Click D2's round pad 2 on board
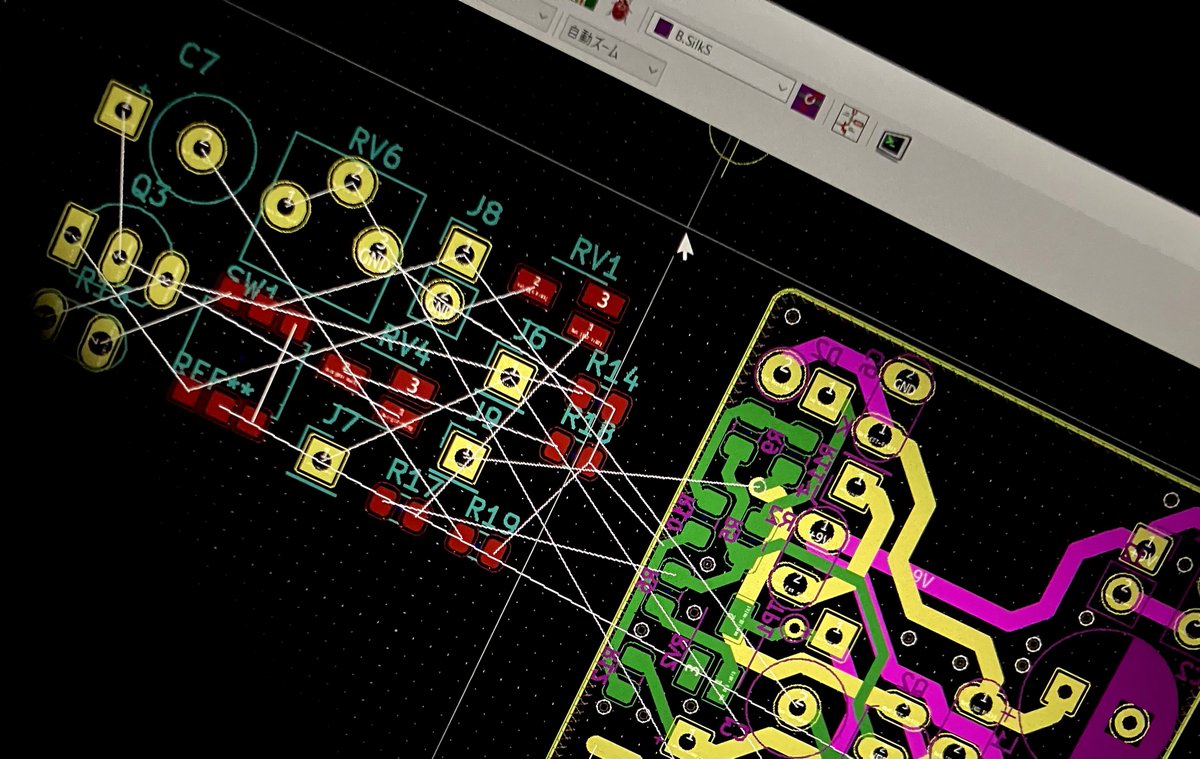Viewport: 1200px width, 759px height. coord(781,375)
